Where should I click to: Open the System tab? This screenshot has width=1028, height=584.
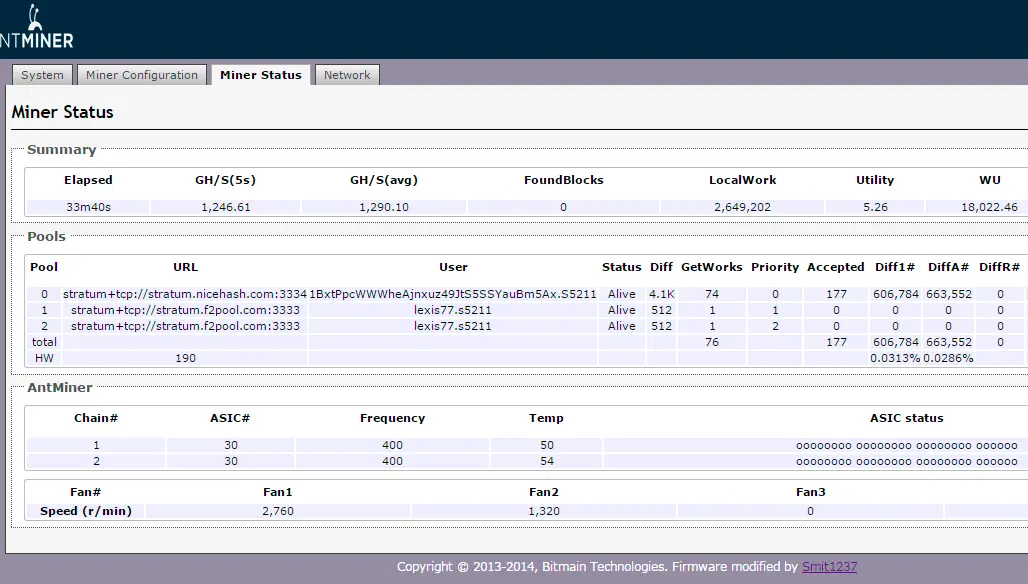click(42, 75)
